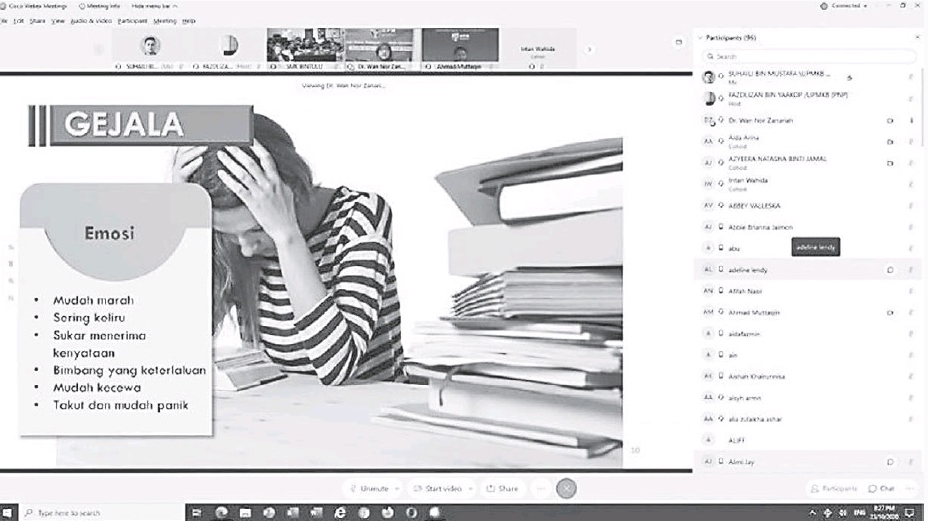This screenshot has width=928, height=521.
Task: Click camera icon for AZYEERA NATASHA
Action: 890,163
